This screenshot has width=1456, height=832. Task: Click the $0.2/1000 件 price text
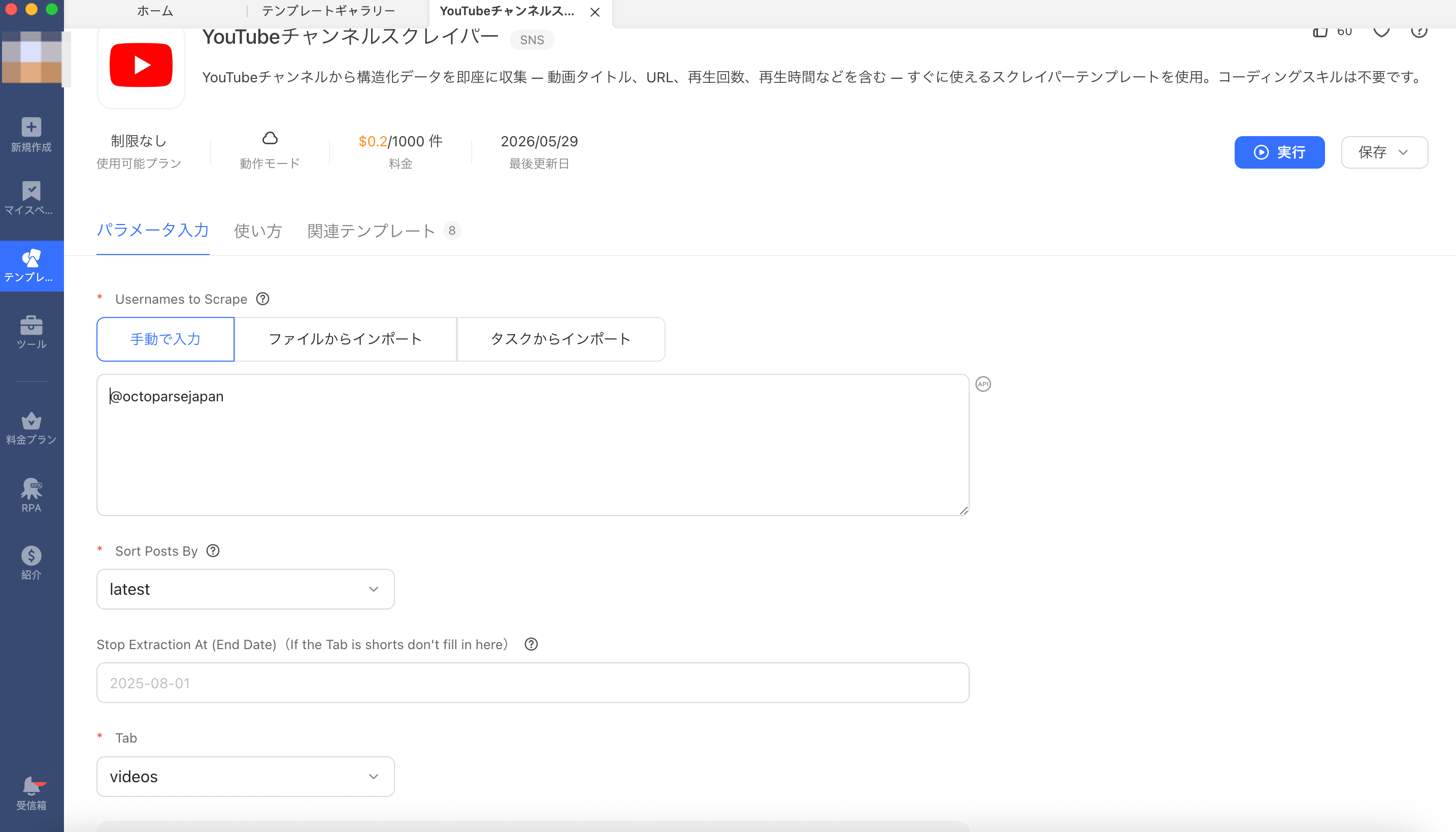(x=400, y=141)
